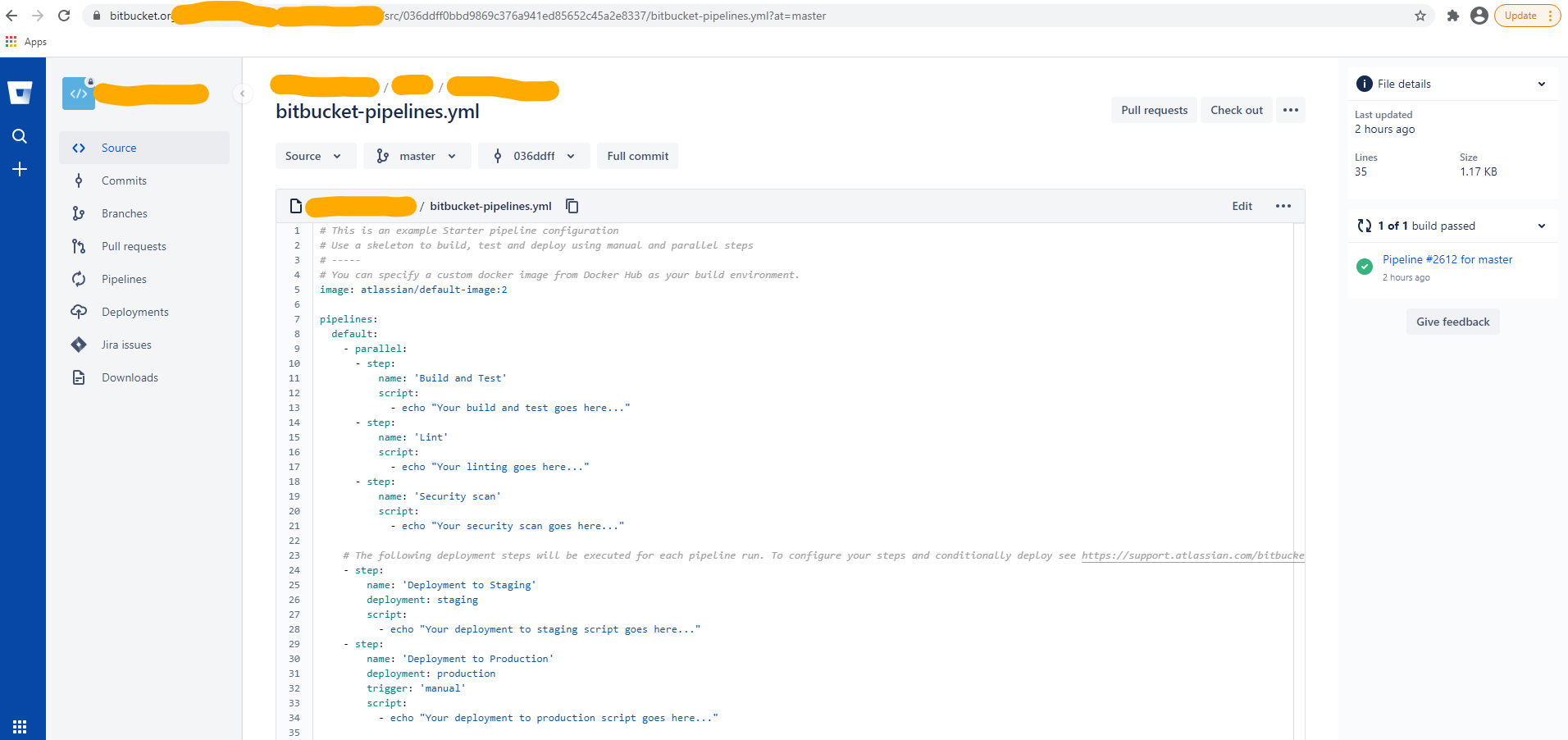This screenshot has height=740, width=1568.
Task: Open the file actions three-dot menu
Action: coord(1283,206)
